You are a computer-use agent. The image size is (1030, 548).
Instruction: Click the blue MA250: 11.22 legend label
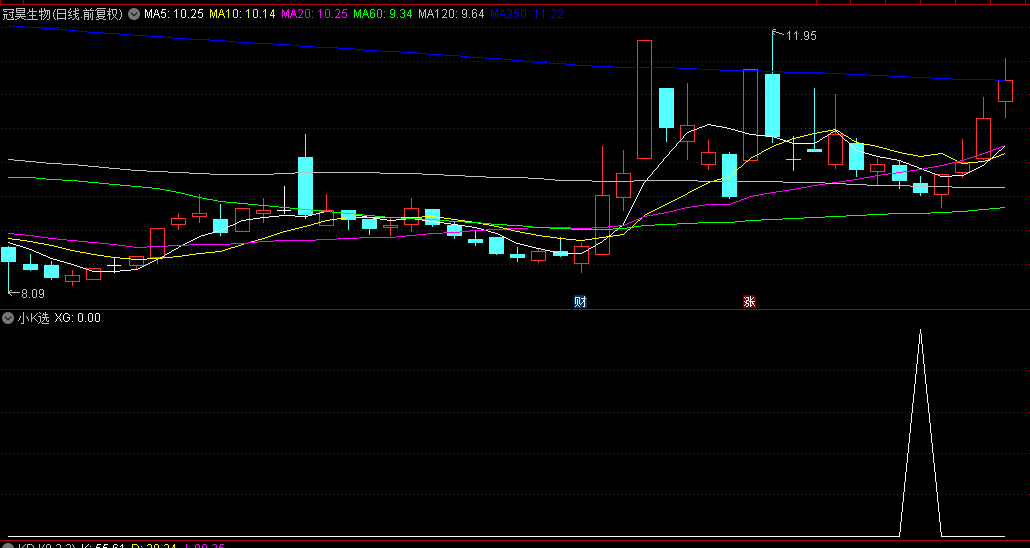pyautogui.click(x=527, y=14)
